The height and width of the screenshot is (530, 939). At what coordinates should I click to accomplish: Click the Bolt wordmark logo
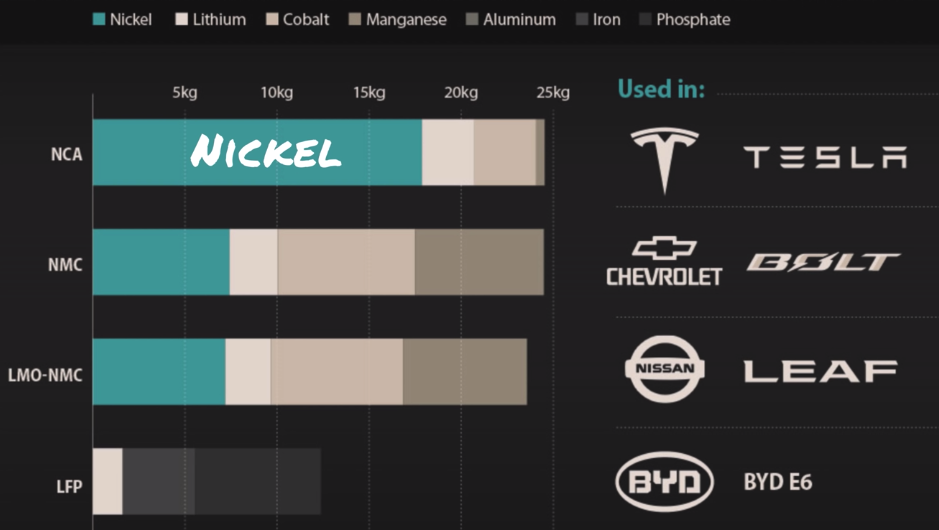click(x=823, y=262)
